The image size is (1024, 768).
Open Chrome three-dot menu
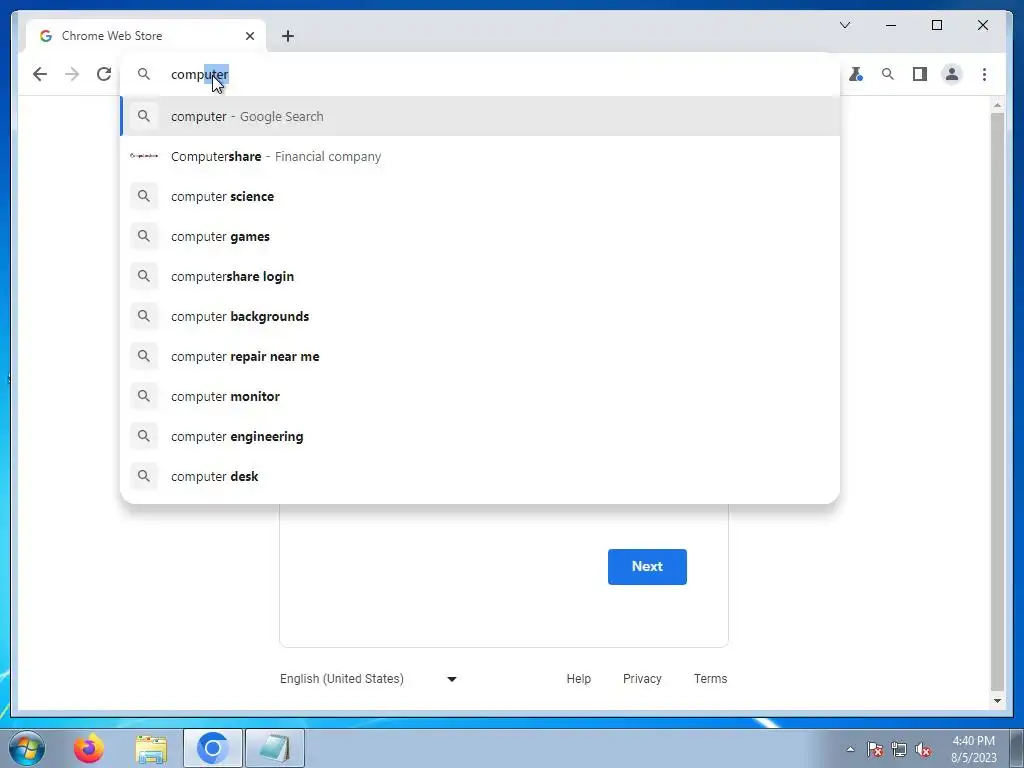[x=984, y=74]
